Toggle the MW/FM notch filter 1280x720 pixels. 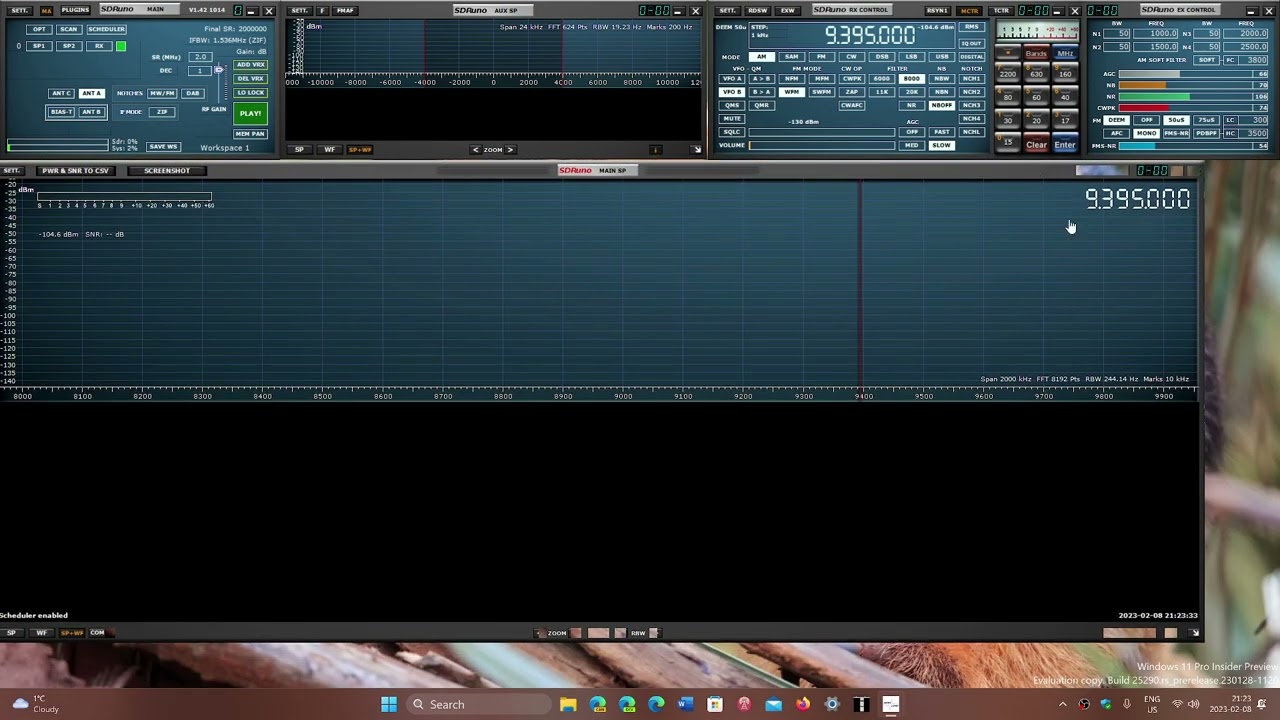point(162,93)
